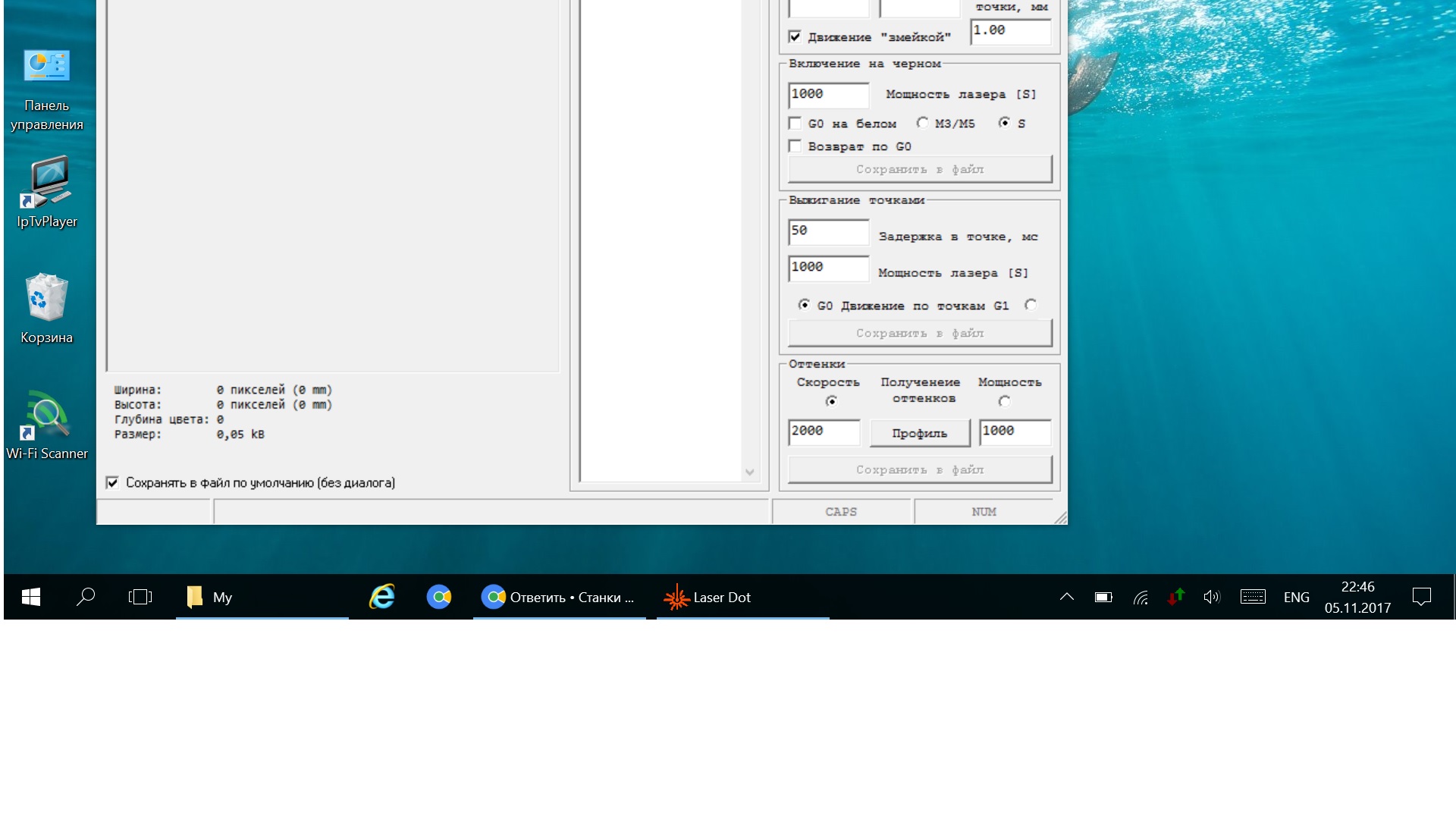Show hidden tray icons chevron
The image size is (1456, 819).
(x=1066, y=598)
